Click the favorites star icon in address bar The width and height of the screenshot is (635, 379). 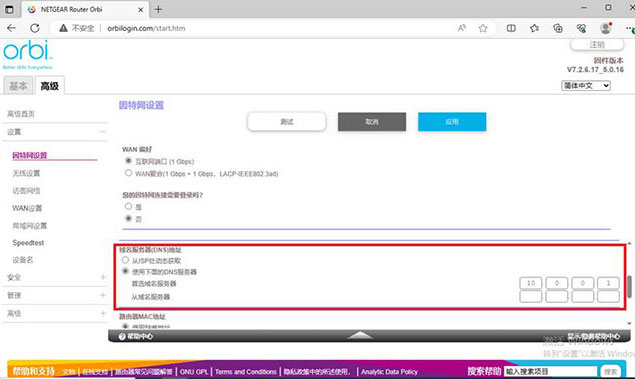483,28
